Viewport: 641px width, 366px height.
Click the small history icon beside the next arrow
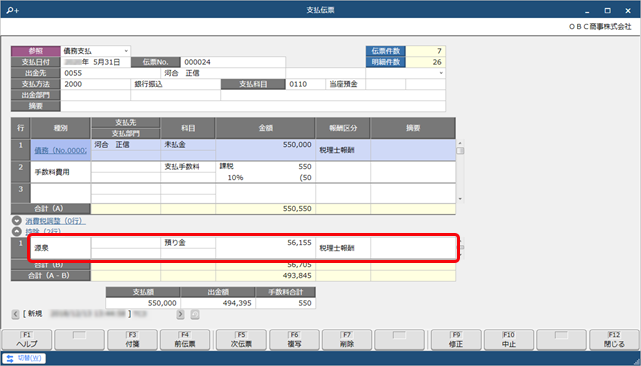point(195,314)
